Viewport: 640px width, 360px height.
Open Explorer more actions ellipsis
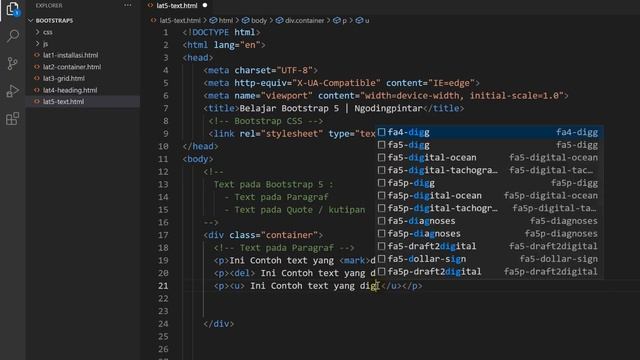[128, 5]
